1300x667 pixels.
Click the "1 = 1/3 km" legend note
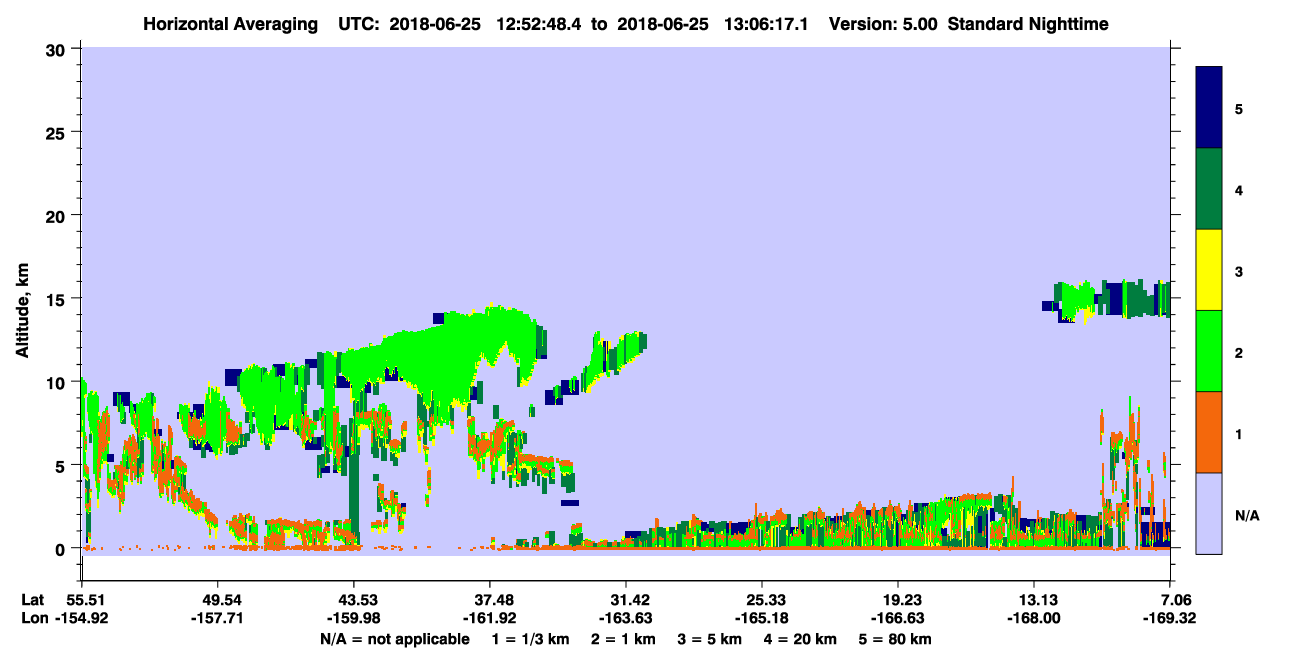531,639
